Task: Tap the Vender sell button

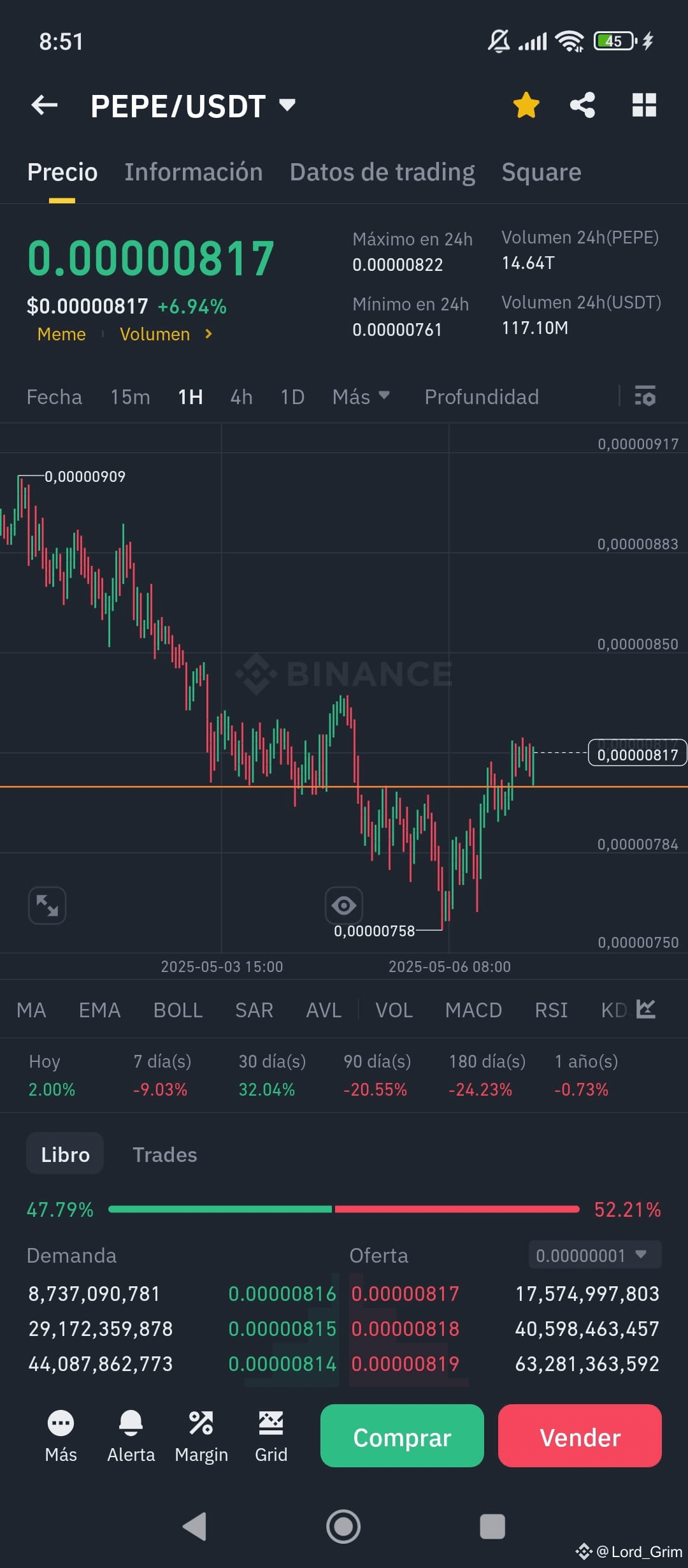Action: click(x=580, y=1435)
